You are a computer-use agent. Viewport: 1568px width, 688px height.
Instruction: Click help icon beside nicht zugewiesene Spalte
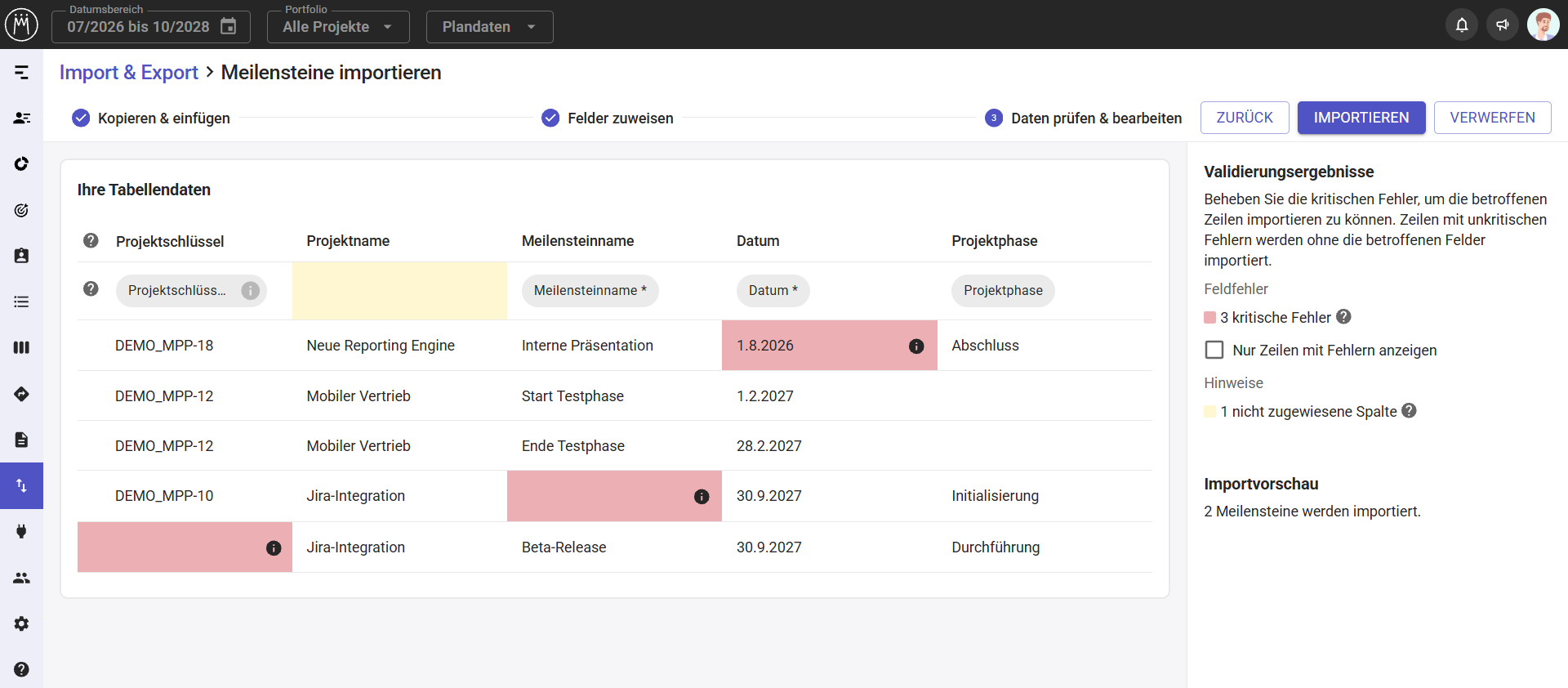coord(1409,411)
